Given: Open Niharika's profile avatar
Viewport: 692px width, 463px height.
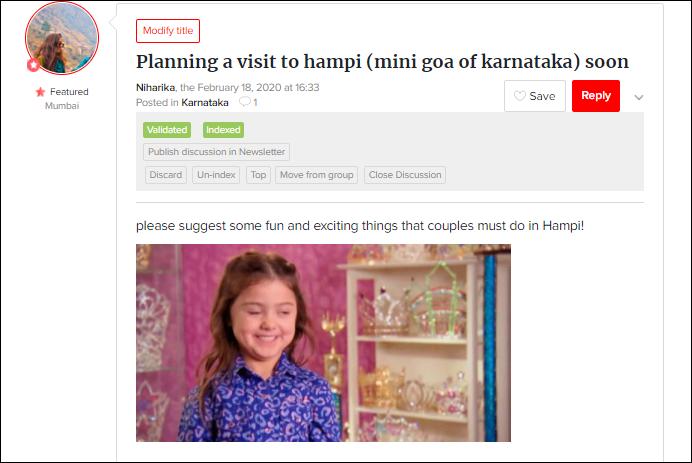Looking at the screenshot, I should click(x=62, y=38).
